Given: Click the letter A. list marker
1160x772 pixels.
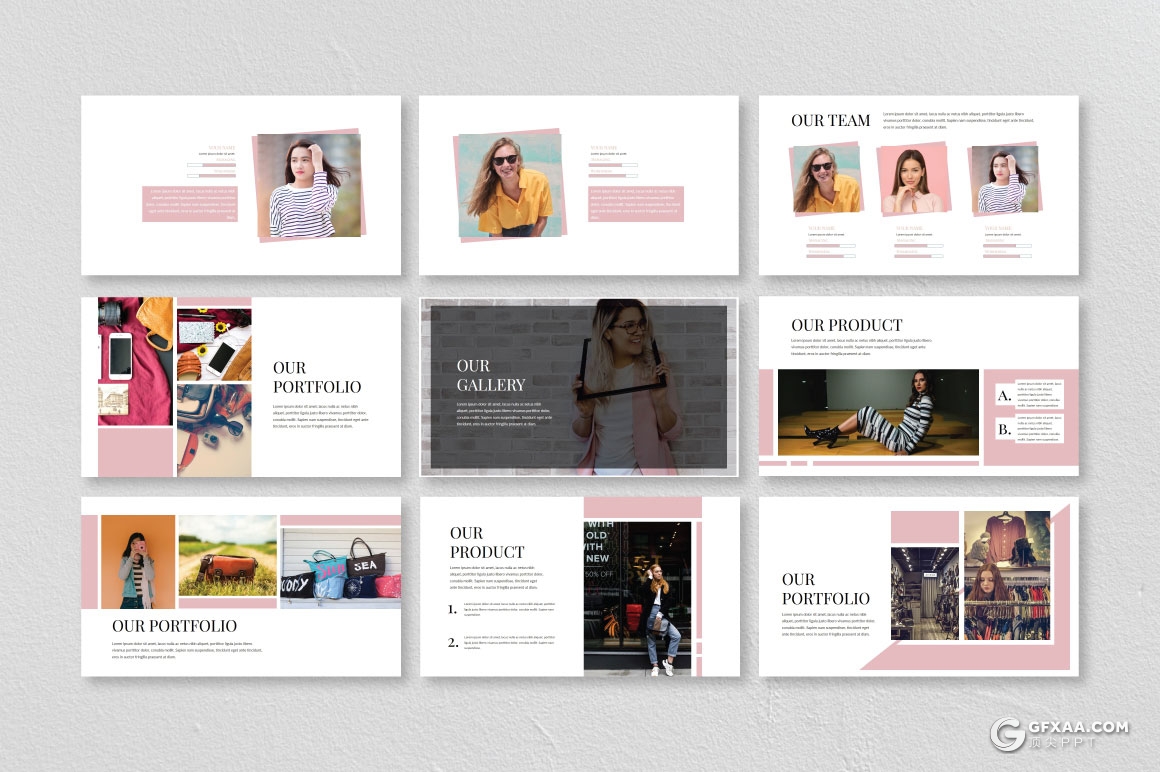Looking at the screenshot, I should pyautogui.click(x=1003, y=396).
